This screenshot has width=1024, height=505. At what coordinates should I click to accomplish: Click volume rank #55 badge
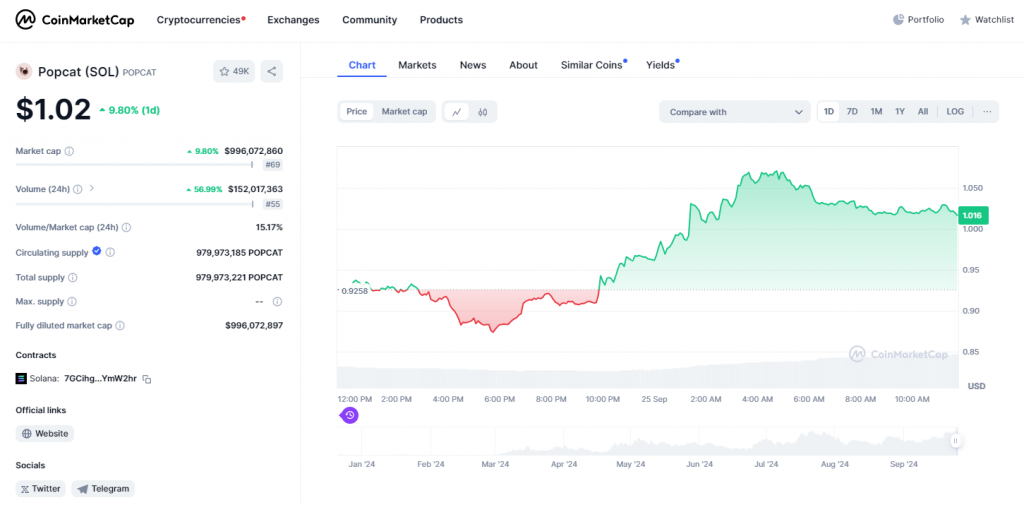point(273,204)
